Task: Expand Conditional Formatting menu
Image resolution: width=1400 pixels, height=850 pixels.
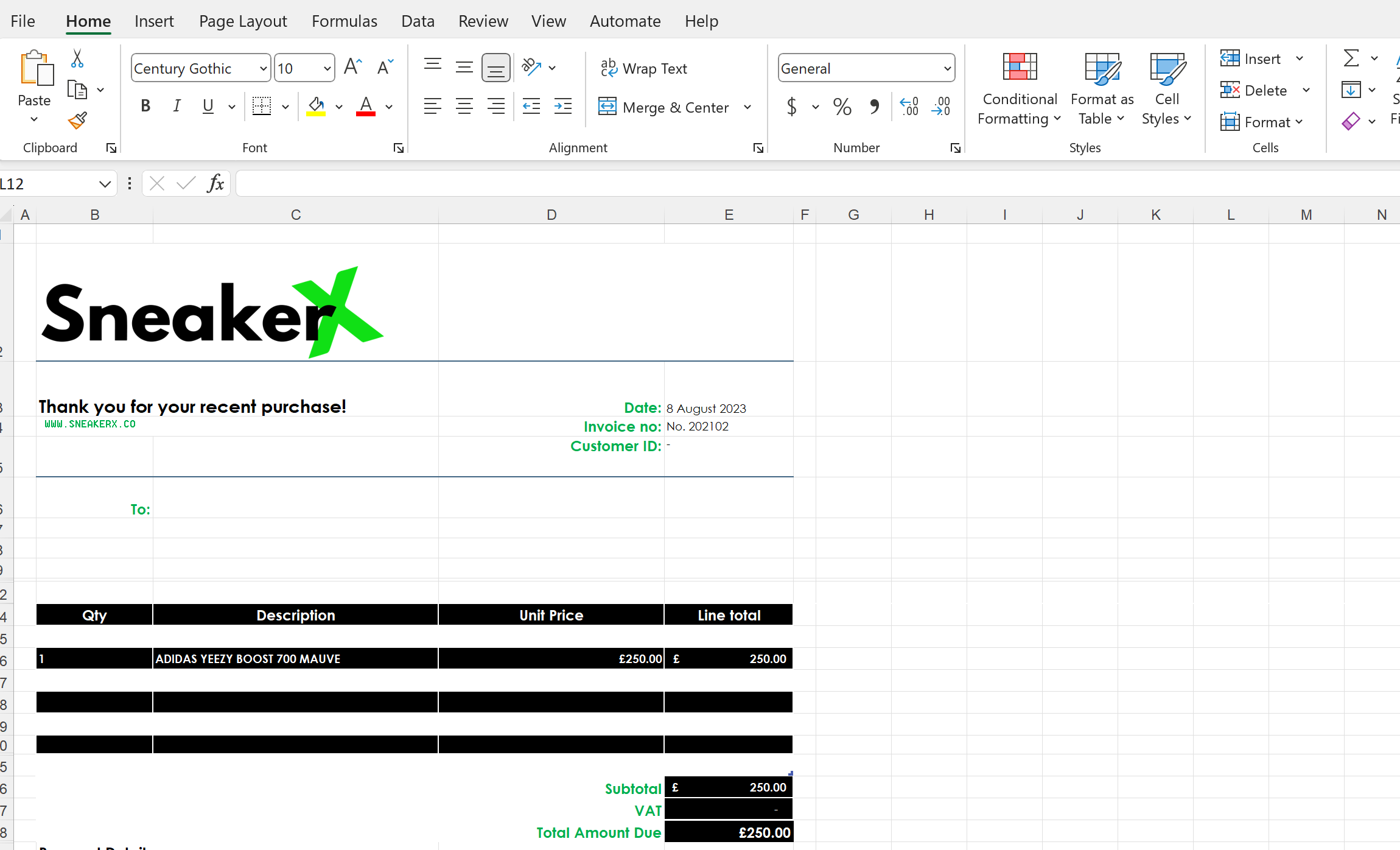Action: (x=1020, y=89)
